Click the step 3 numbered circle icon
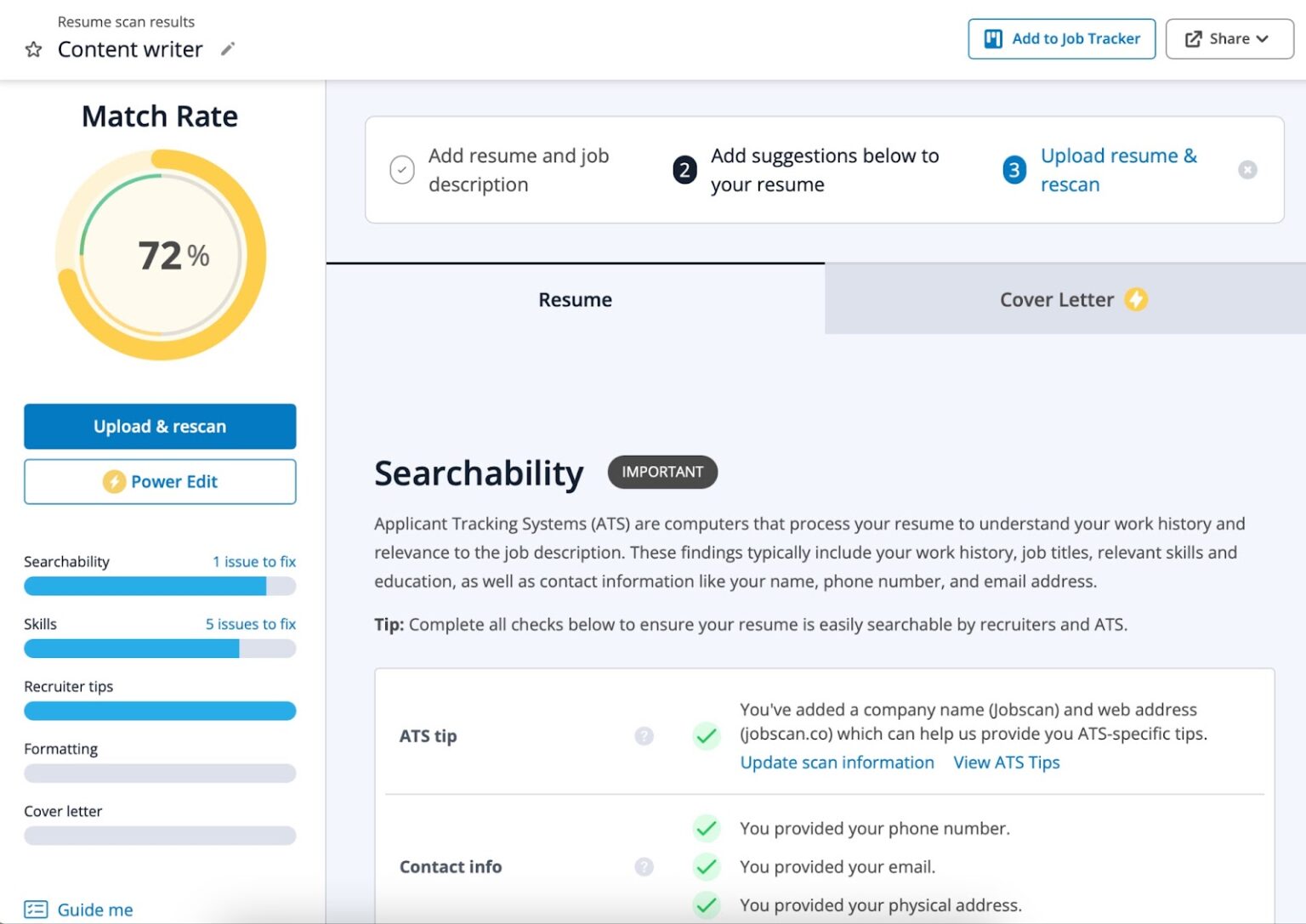Viewport: 1306px width, 924px height. click(1014, 170)
